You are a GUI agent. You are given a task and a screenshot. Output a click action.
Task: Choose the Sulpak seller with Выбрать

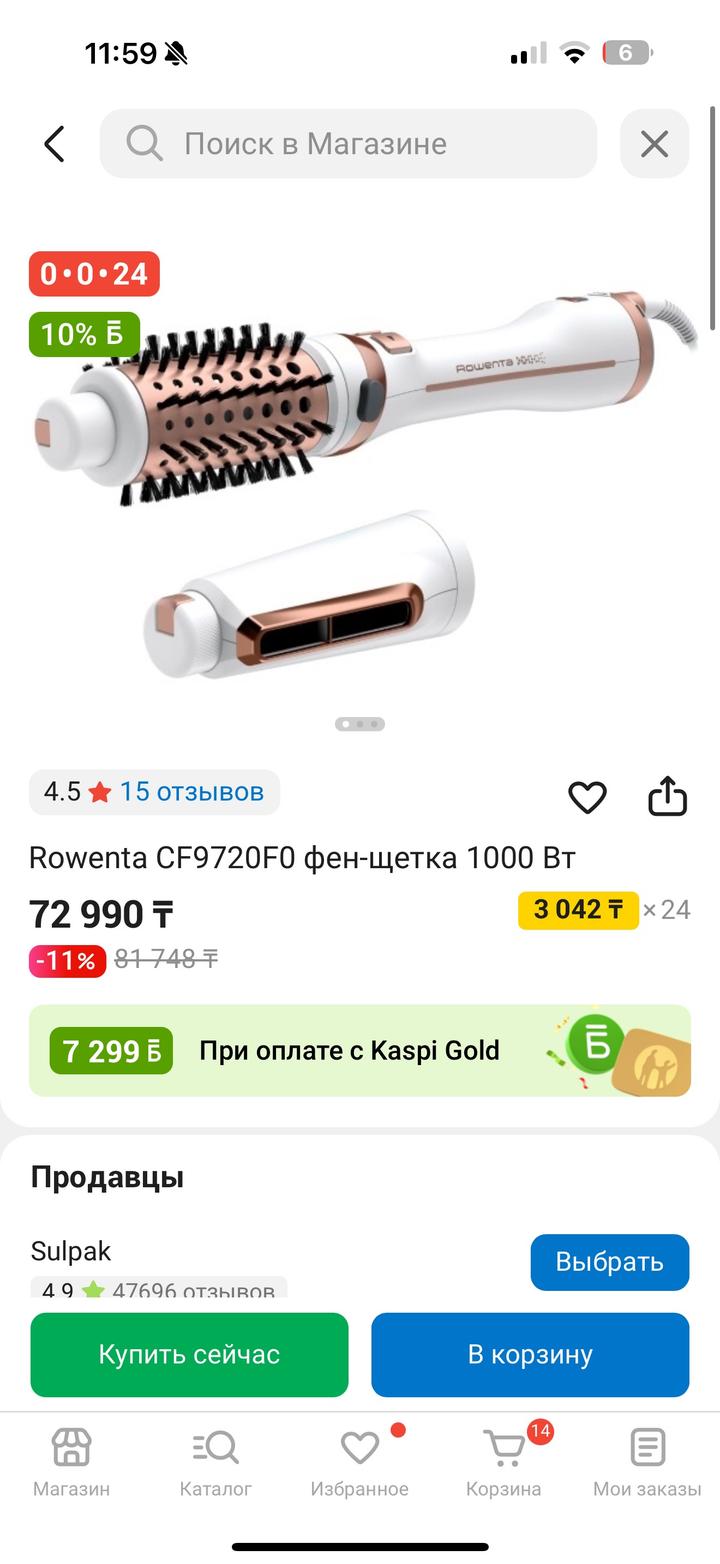click(610, 1262)
